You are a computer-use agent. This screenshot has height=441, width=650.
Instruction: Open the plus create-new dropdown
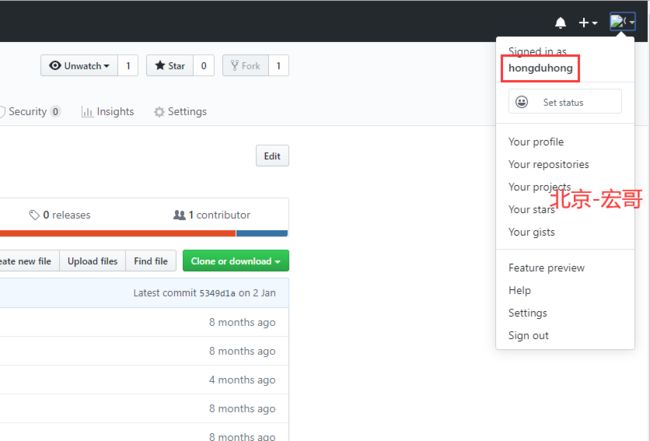click(588, 22)
